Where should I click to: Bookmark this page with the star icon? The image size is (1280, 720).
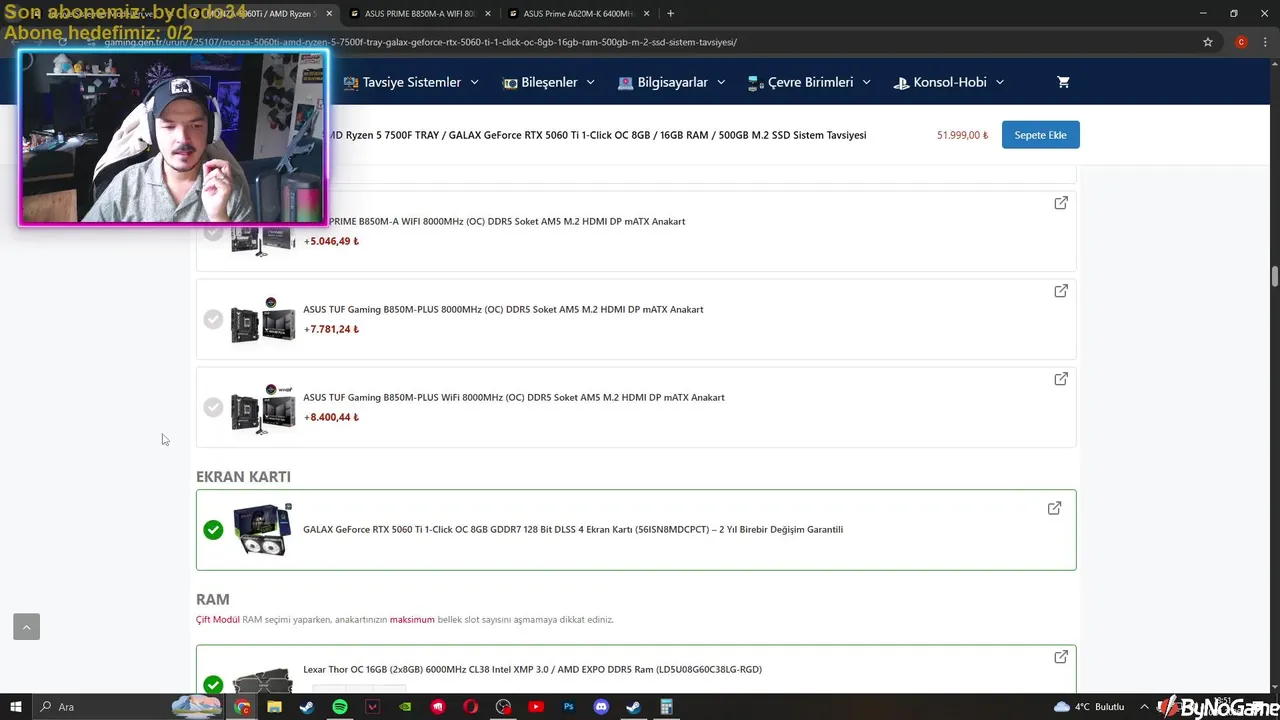tap(1208, 42)
